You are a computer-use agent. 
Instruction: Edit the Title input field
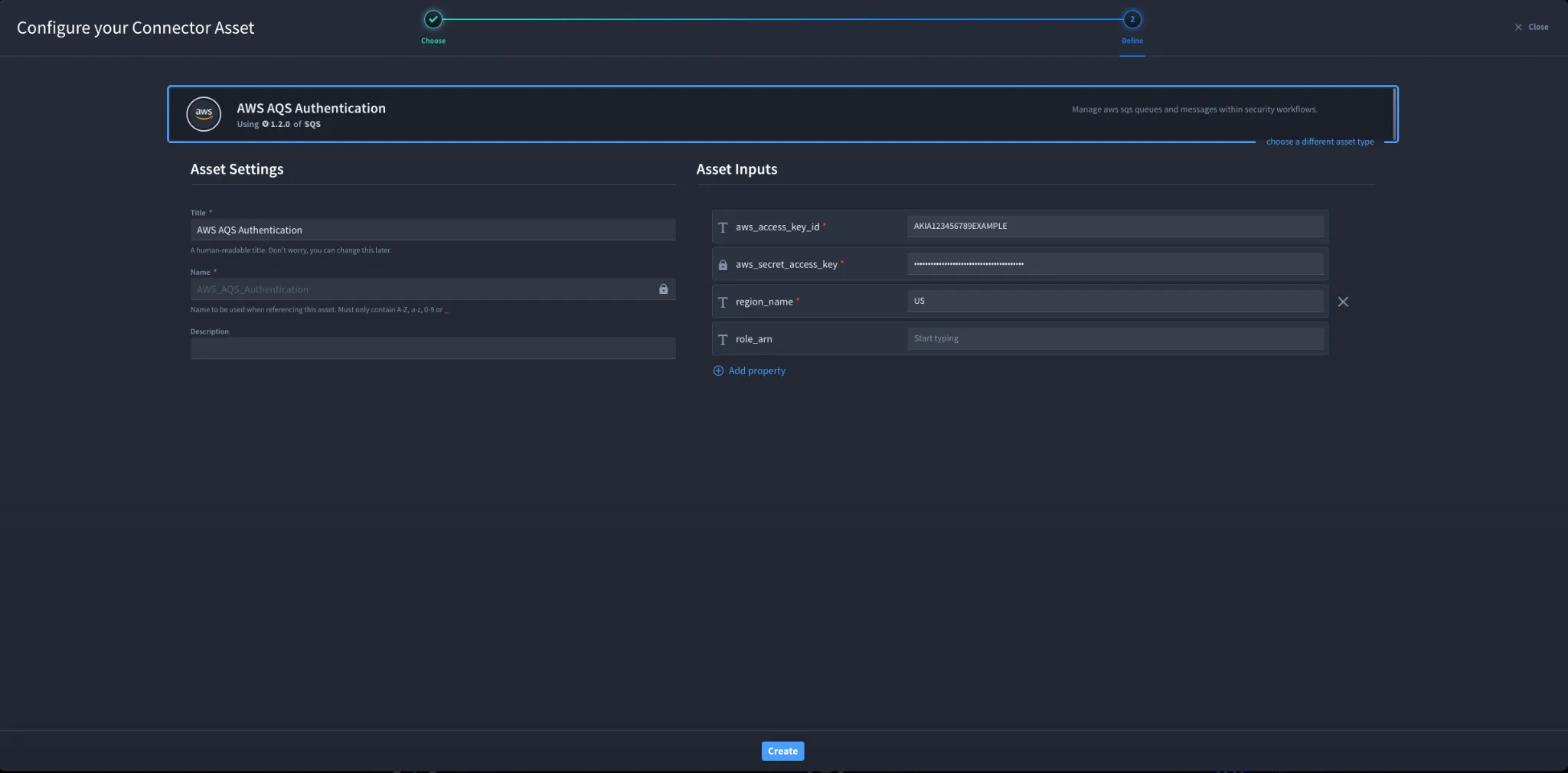coord(433,230)
